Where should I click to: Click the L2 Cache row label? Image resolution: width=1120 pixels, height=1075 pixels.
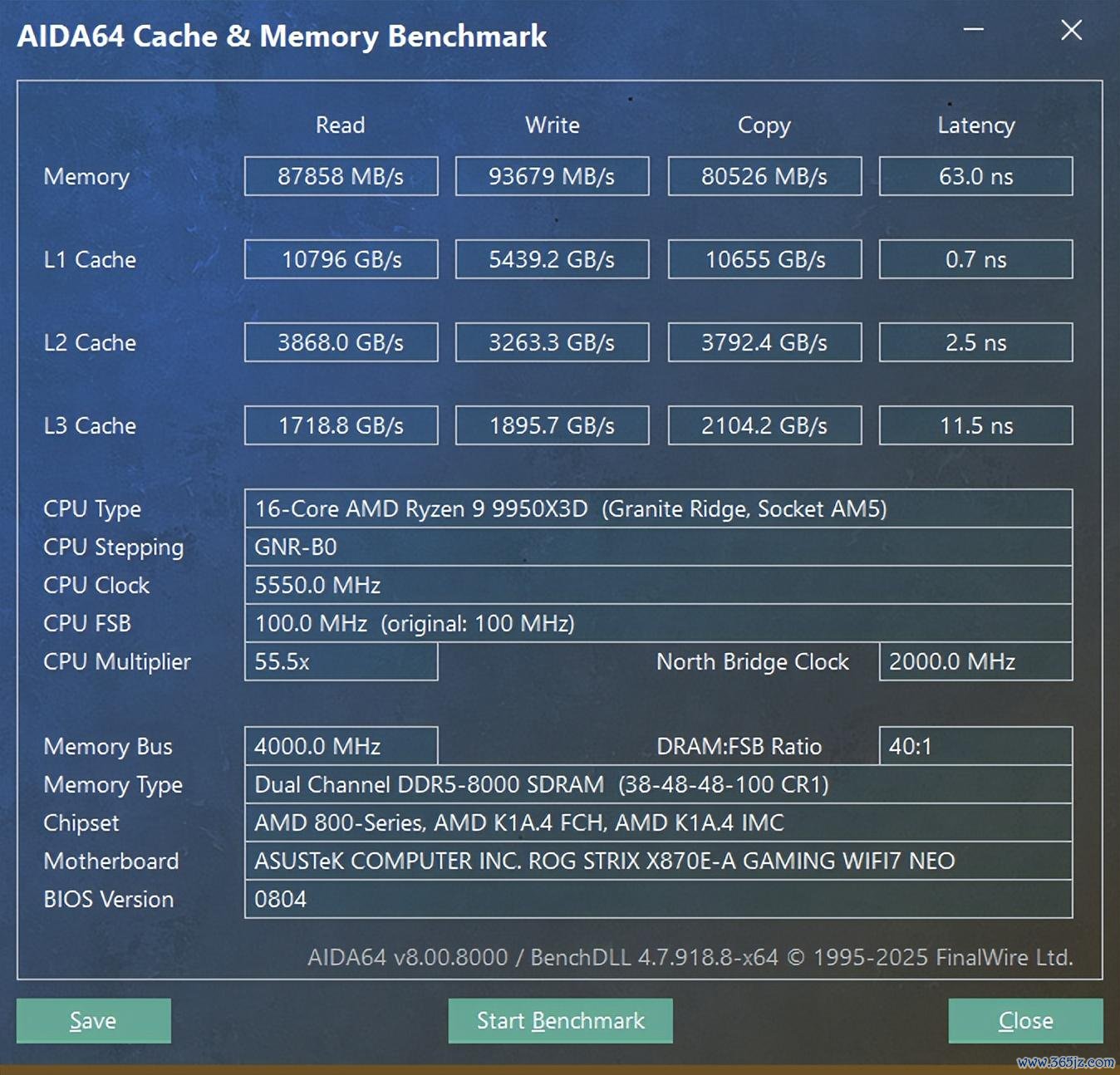90,342
